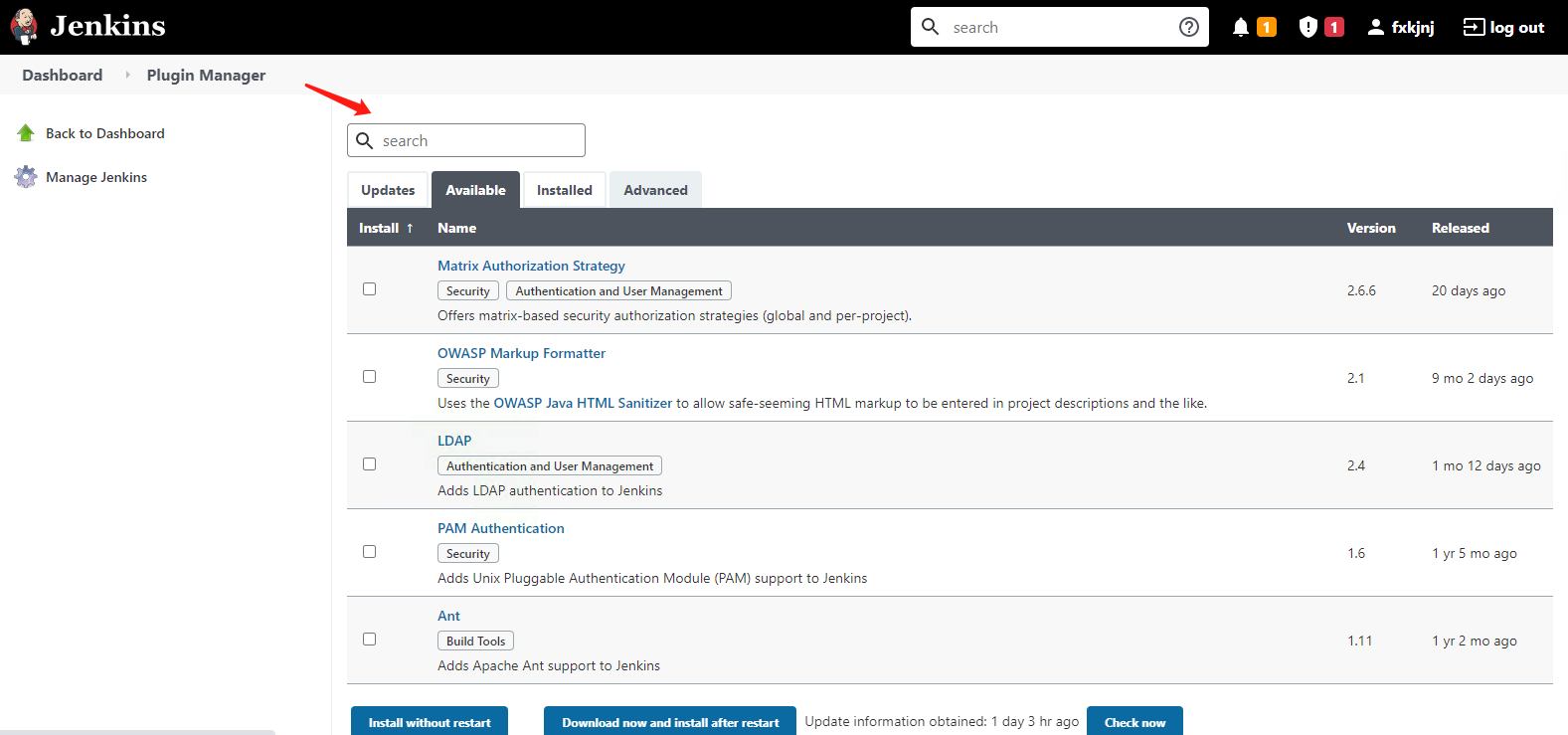Click the Build Tools tag under Ant
Image resolution: width=1568 pixels, height=735 pixels.
pyautogui.click(x=475, y=642)
